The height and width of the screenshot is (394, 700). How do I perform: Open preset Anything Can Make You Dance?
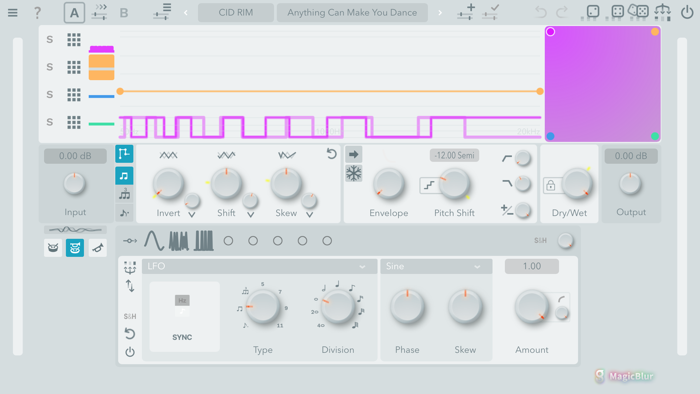352,12
